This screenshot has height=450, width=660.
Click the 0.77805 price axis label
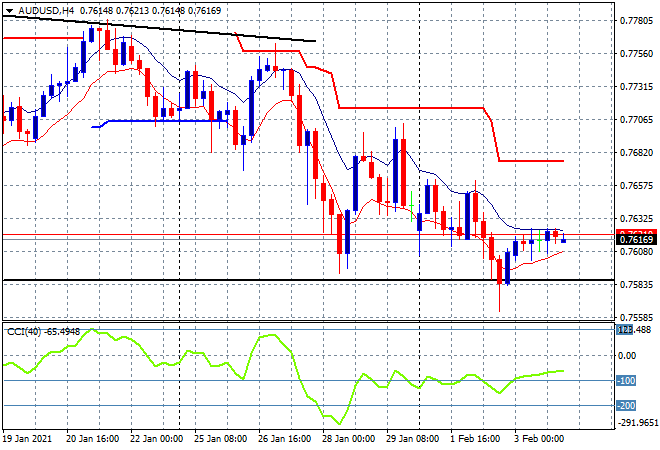tap(636, 20)
